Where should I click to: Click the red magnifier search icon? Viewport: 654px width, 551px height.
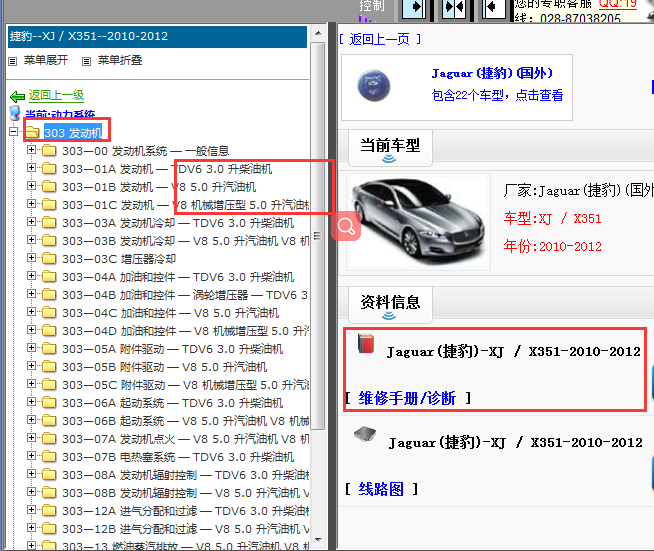pyautogui.click(x=346, y=226)
